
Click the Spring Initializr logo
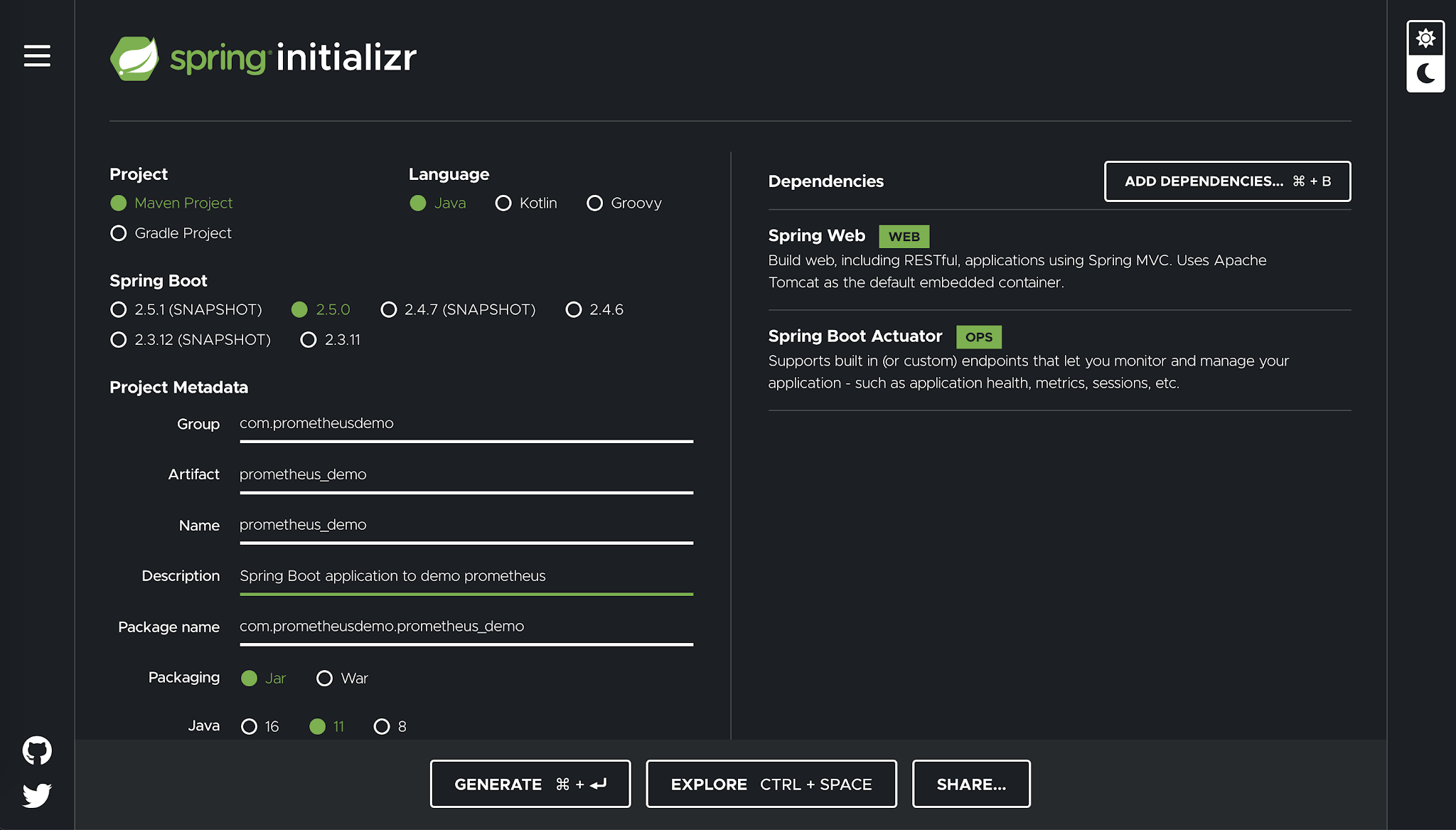262,58
